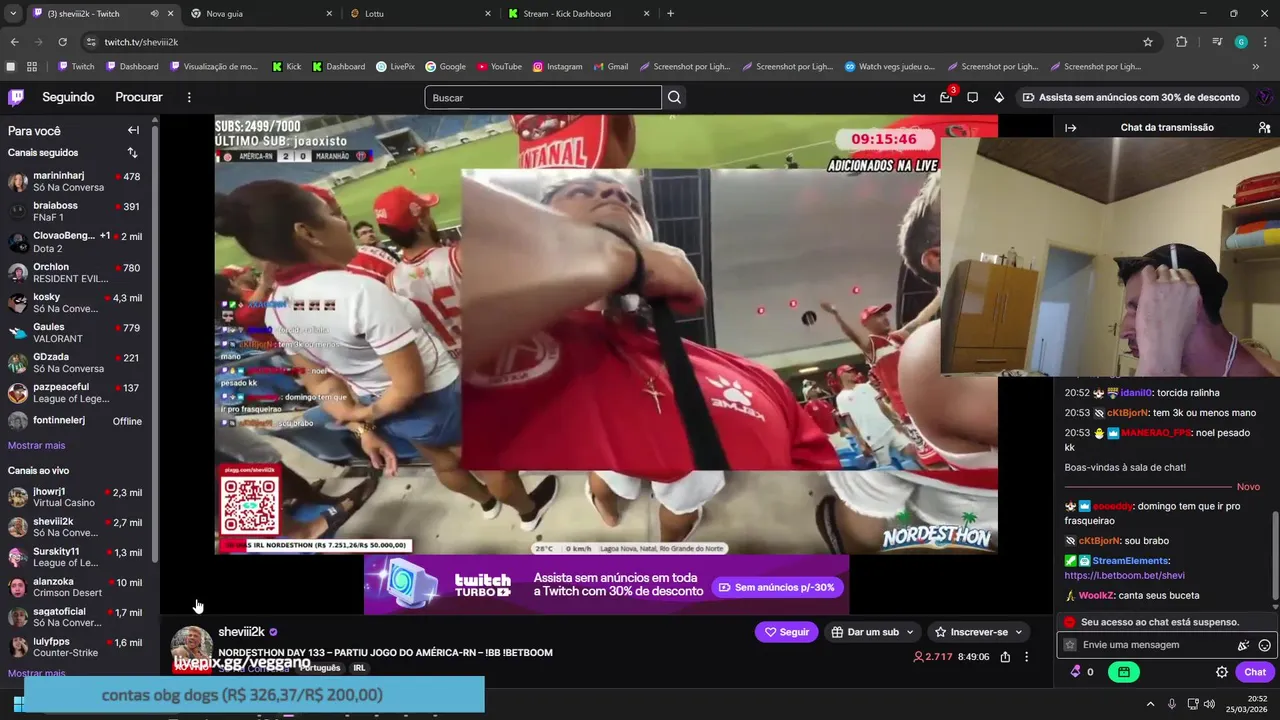Open emote picker smiley in chat box
The image size is (1280, 720).
(x=1264, y=645)
